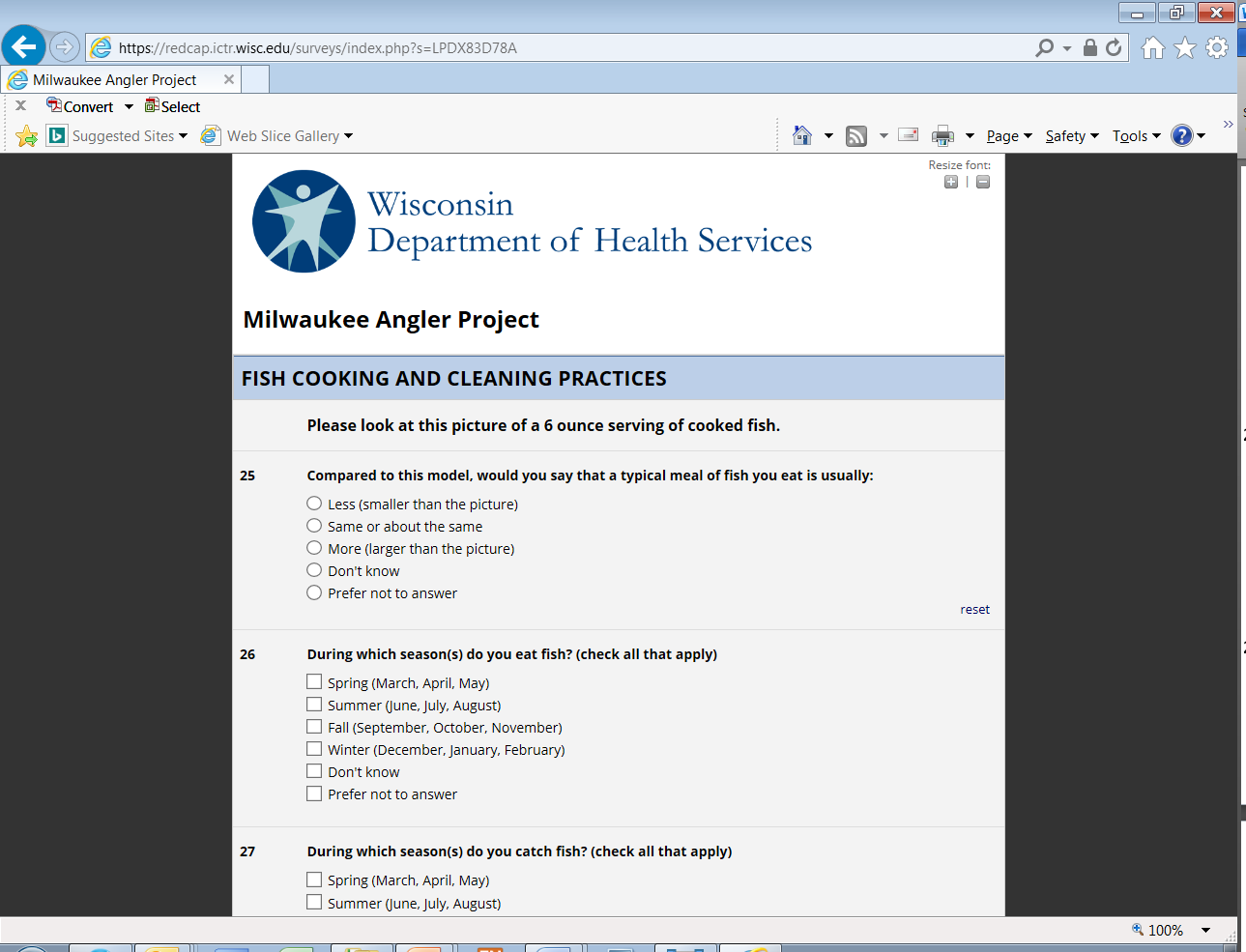Select 'Same or about the same' option
The height and width of the screenshot is (952, 1246).
point(314,526)
